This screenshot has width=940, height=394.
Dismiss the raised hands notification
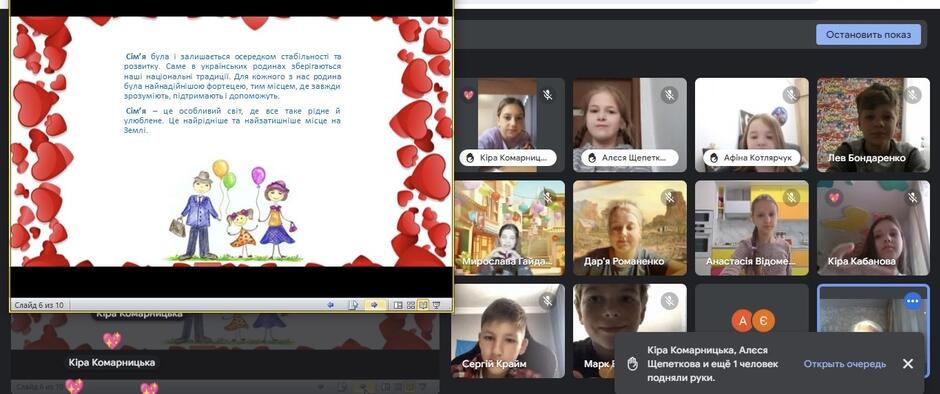(908, 363)
